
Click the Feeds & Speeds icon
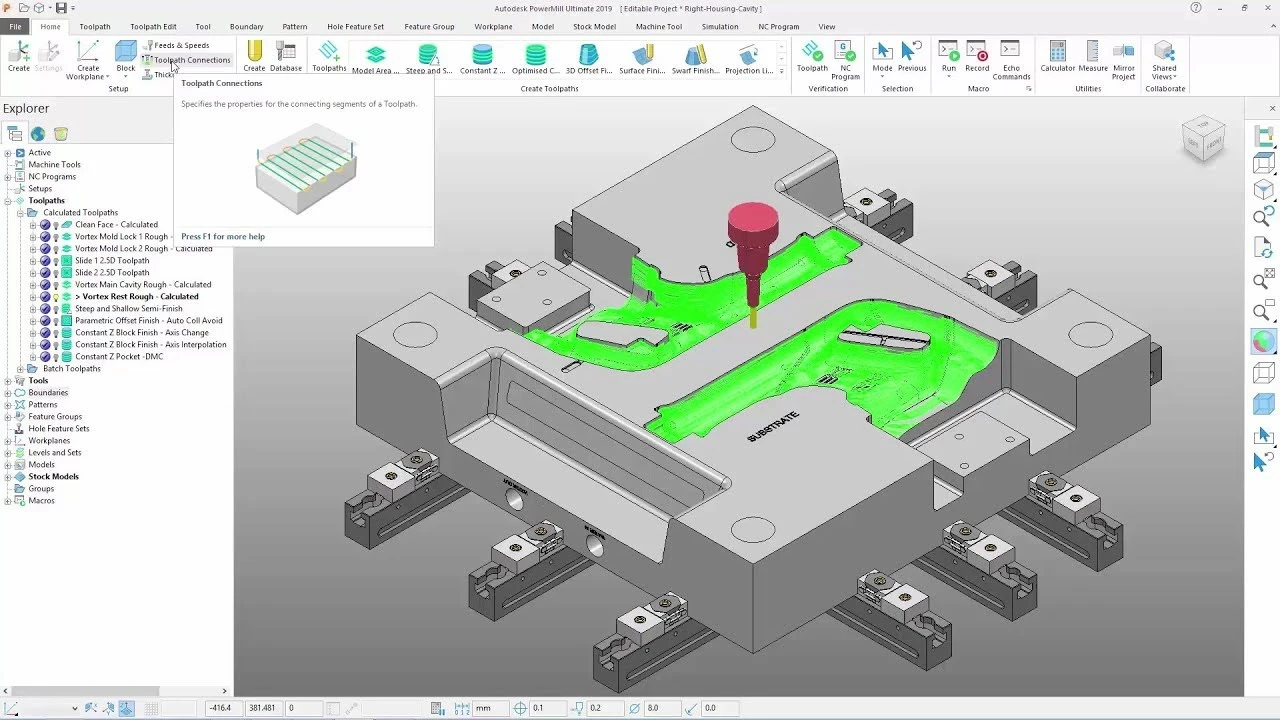148,46
